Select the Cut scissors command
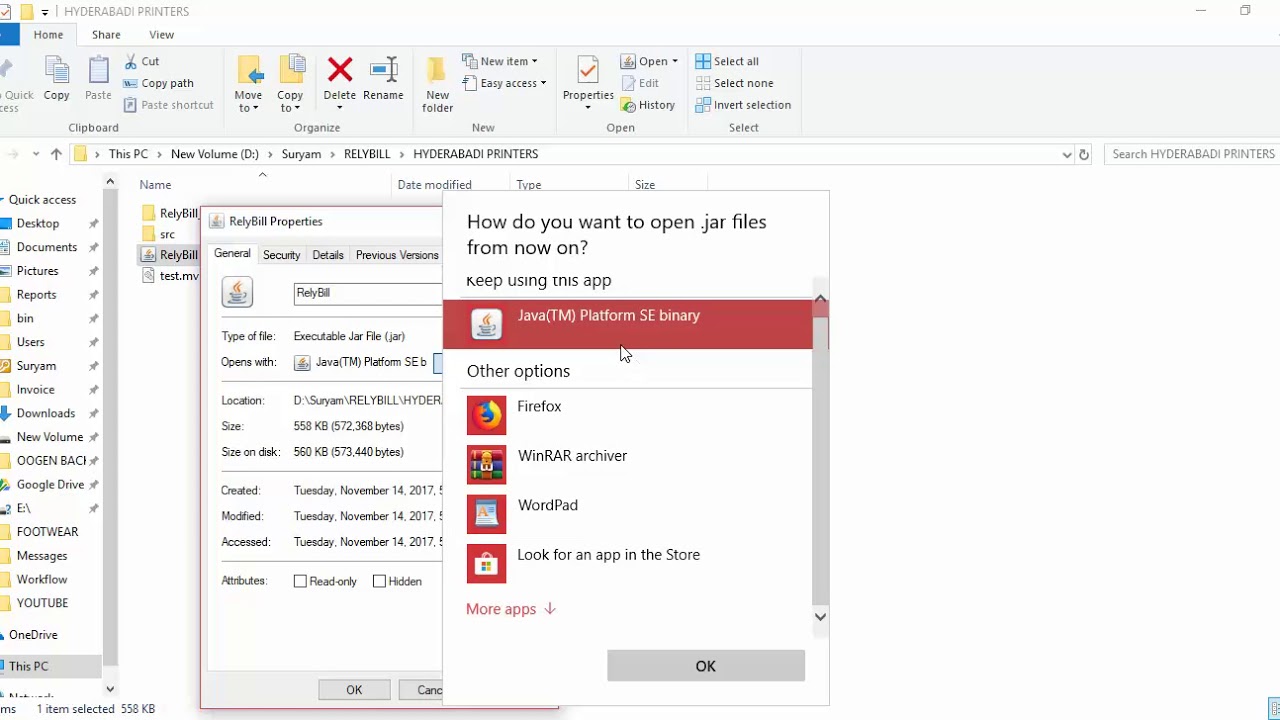 pos(141,61)
